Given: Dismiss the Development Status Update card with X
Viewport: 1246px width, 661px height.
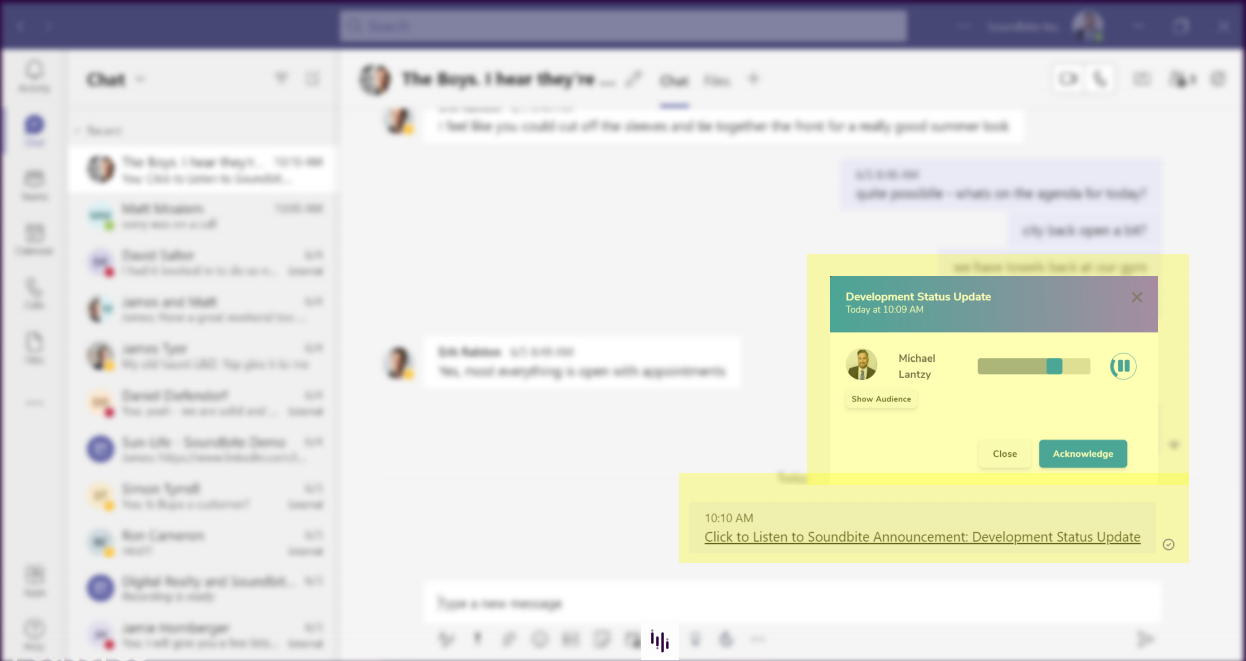Looking at the screenshot, I should pyautogui.click(x=1137, y=297).
